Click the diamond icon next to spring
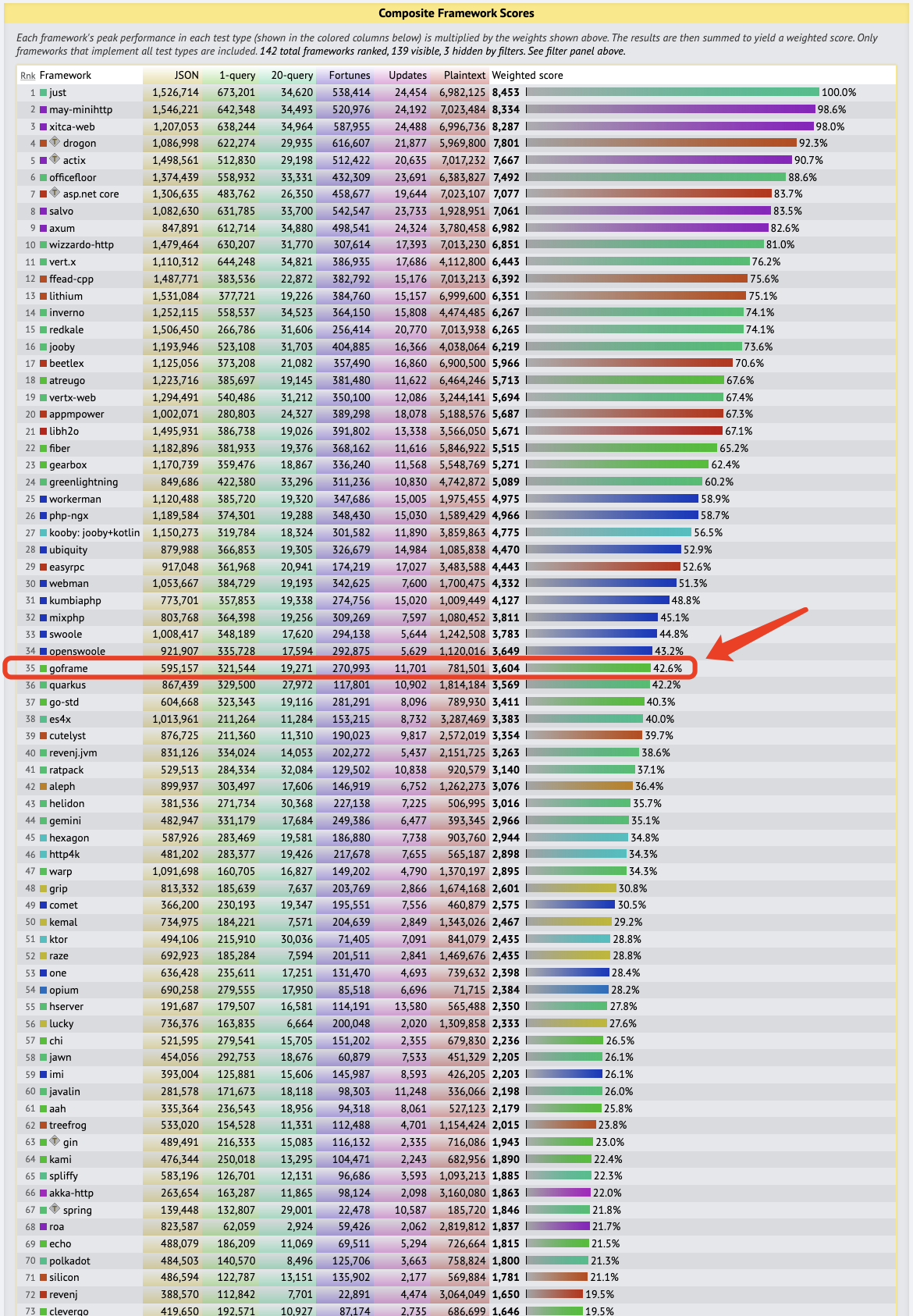 click(55, 1209)
